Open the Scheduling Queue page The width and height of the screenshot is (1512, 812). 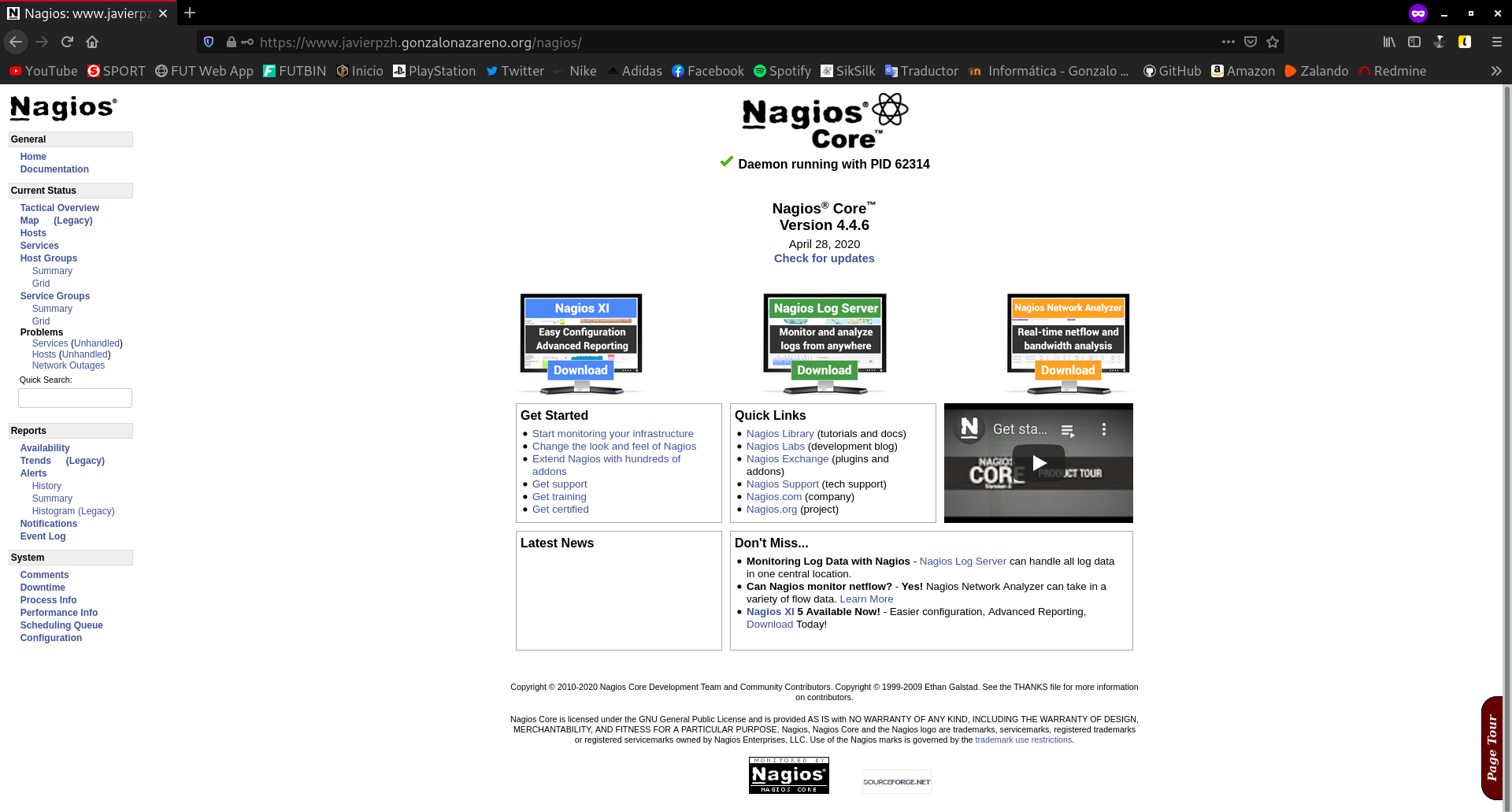(x=61, y=625)
